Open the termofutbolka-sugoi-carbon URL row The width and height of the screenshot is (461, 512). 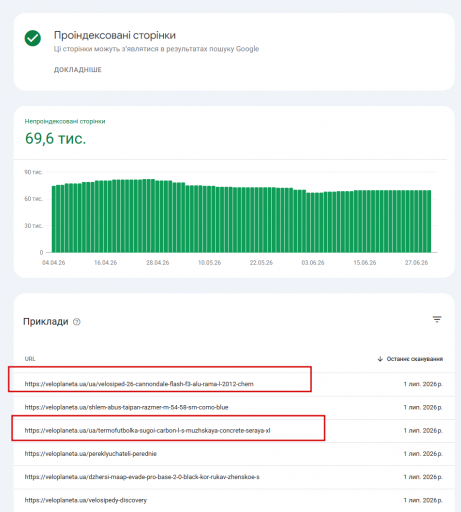pos(234,431)
